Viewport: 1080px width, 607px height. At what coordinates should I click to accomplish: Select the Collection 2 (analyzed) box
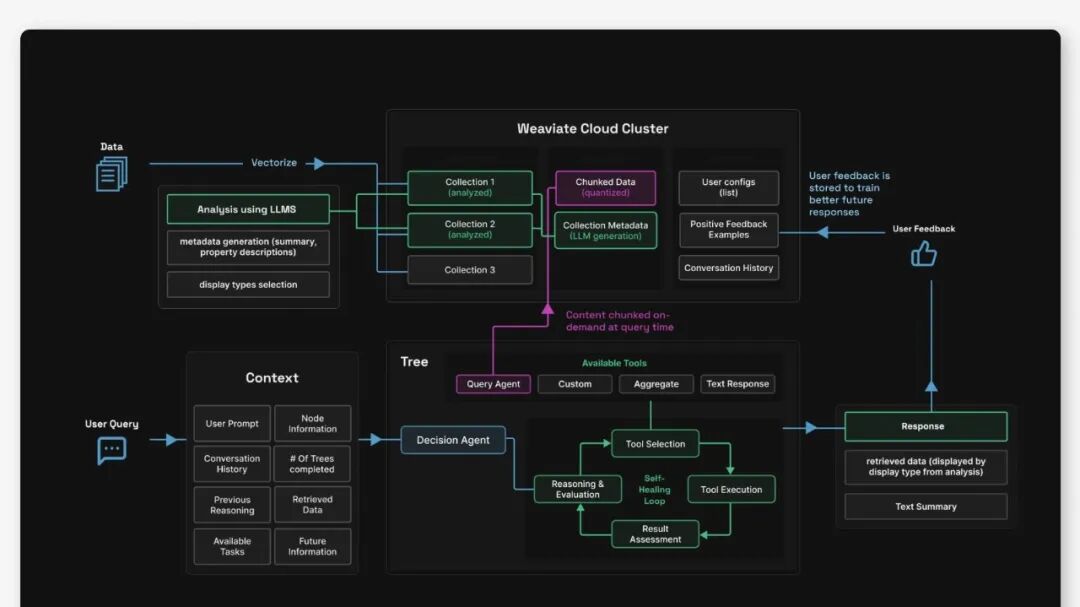(470, 229)
